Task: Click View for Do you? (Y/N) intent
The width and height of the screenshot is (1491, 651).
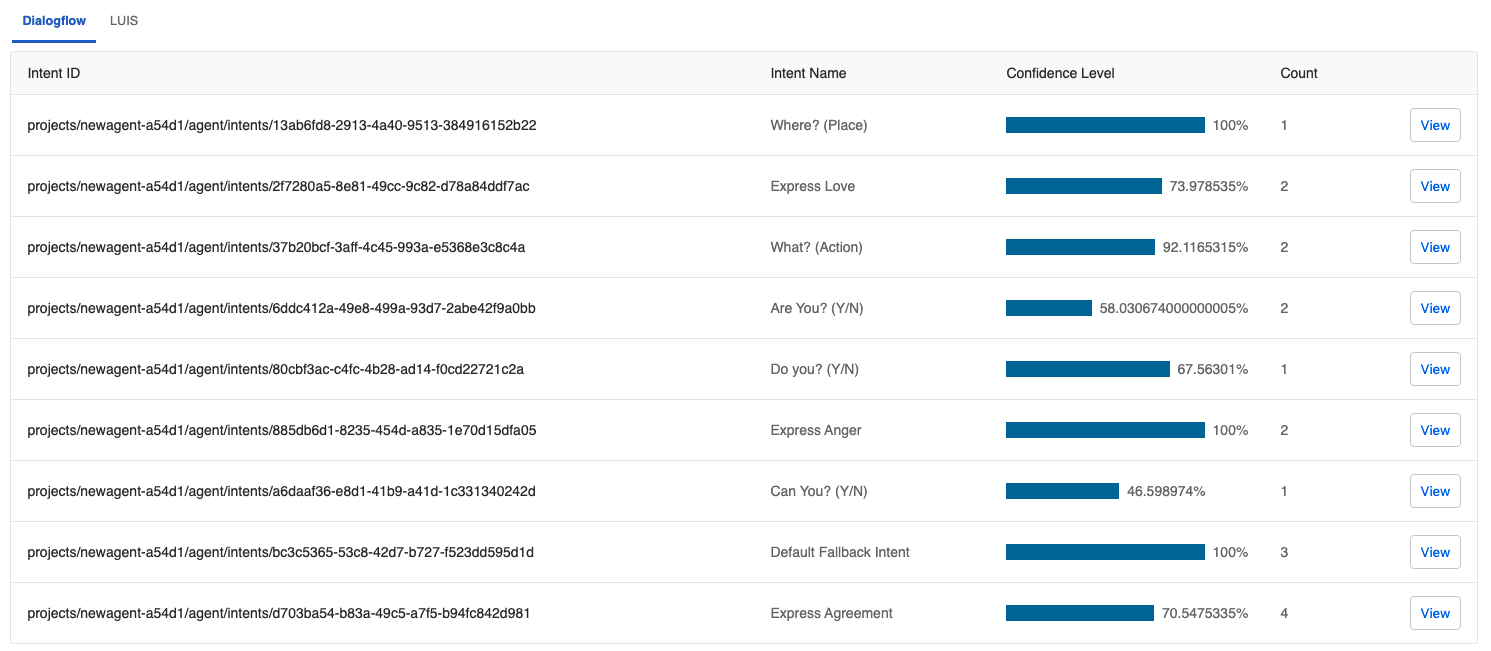Action: [x=1435, y=369]
